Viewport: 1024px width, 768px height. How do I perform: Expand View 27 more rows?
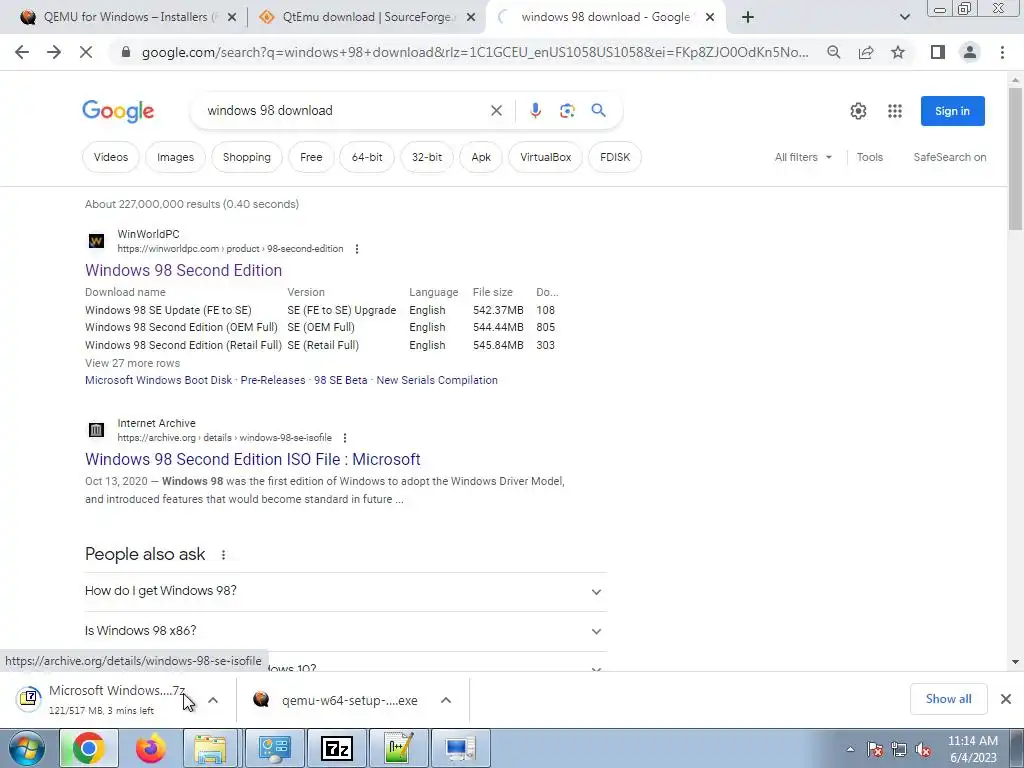(x=133, y=363)
